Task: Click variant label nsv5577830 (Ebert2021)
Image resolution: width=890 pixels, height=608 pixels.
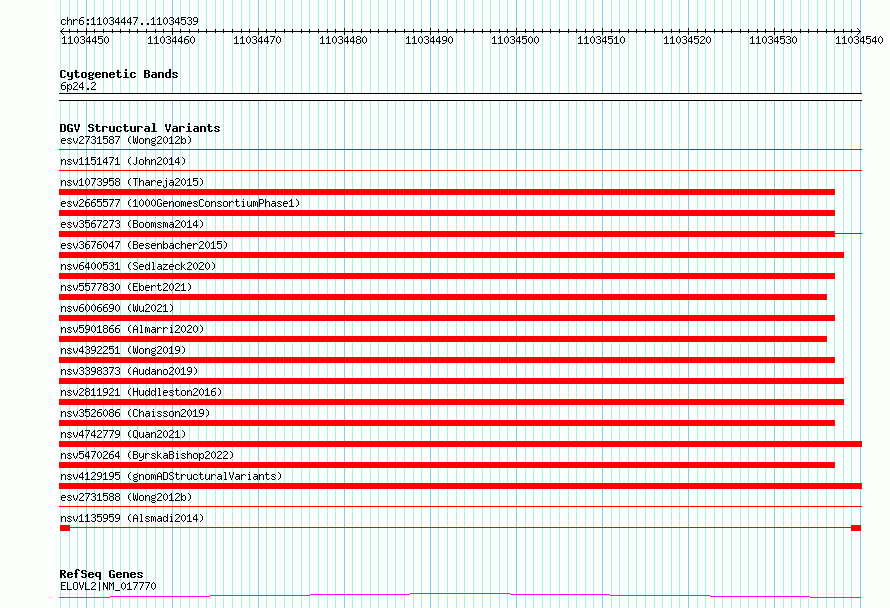Action: click(126, 287)
